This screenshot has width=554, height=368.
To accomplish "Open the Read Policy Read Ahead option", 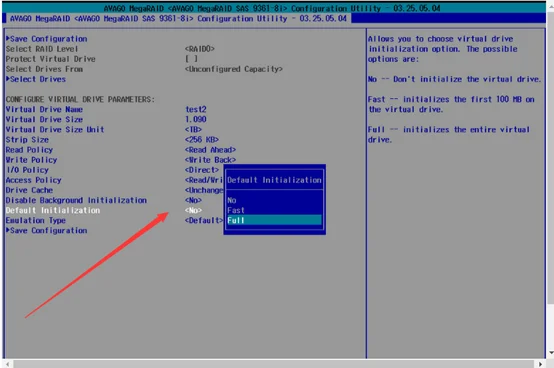I will 210,150.
